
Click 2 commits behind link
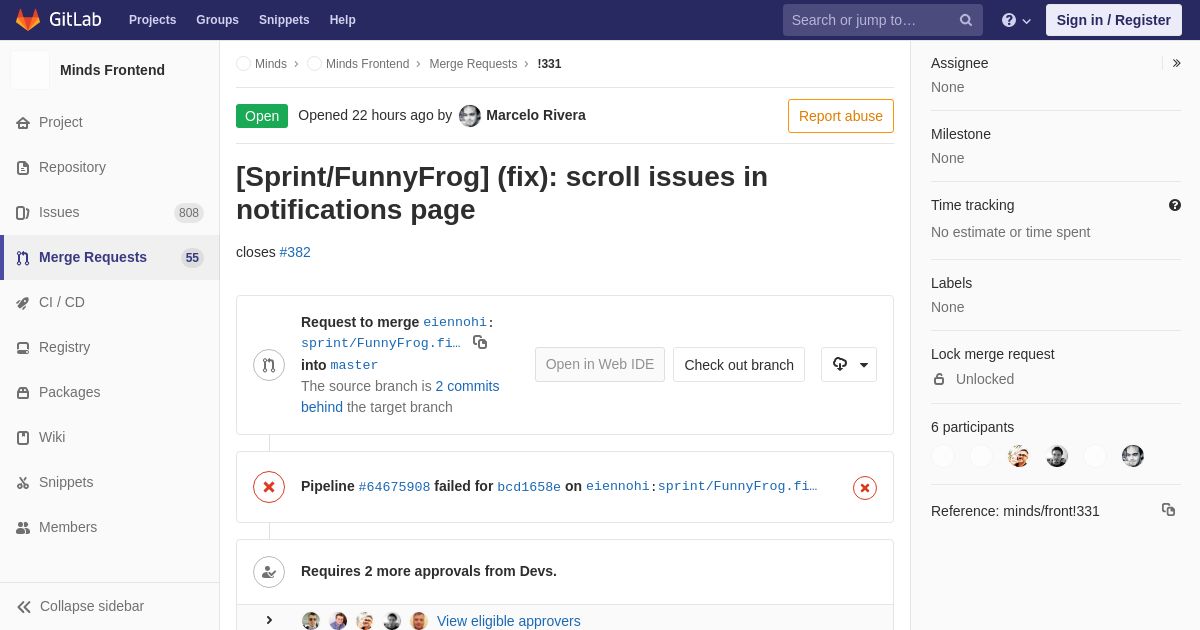tap(400, 396)
